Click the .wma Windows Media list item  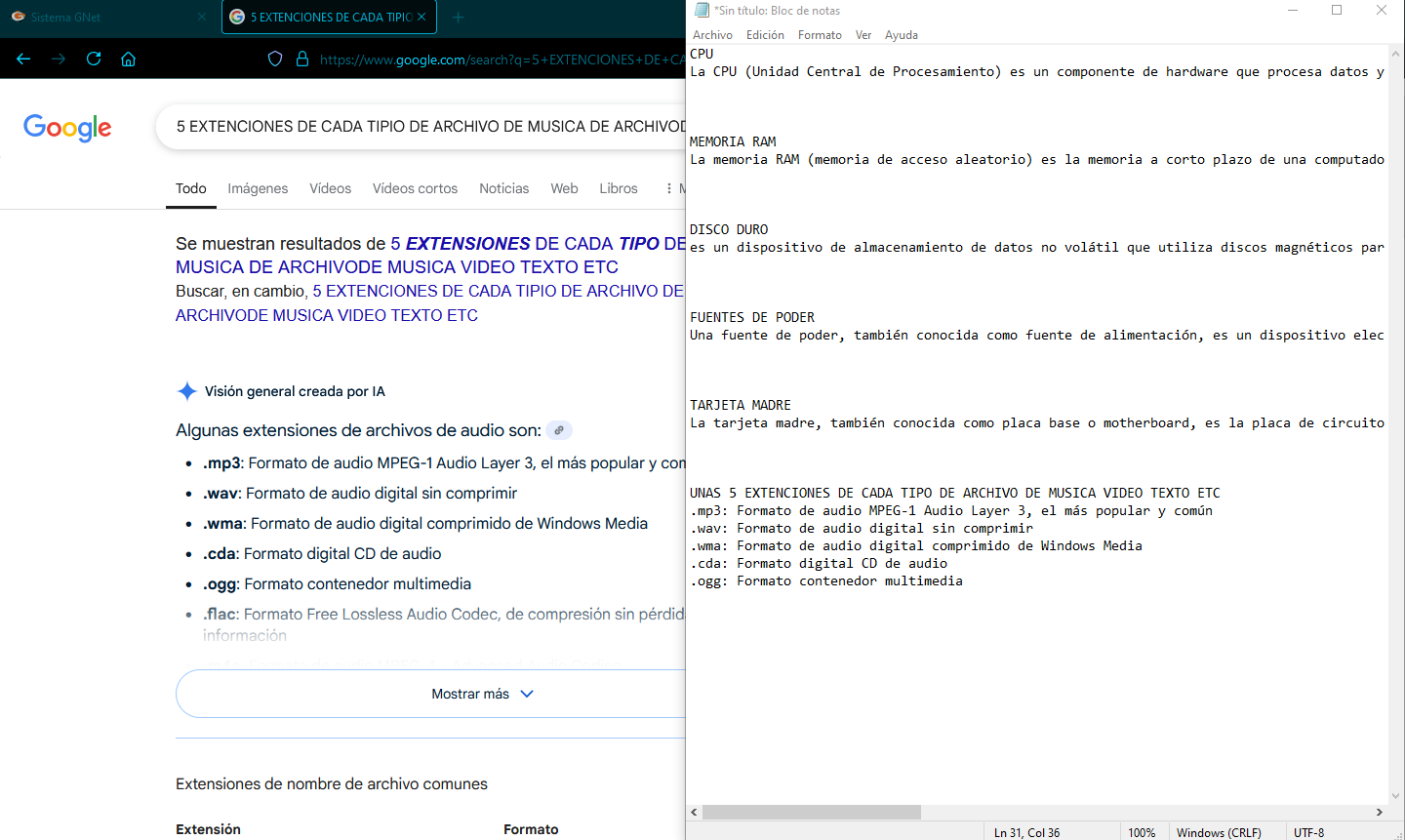click(425, 523)
